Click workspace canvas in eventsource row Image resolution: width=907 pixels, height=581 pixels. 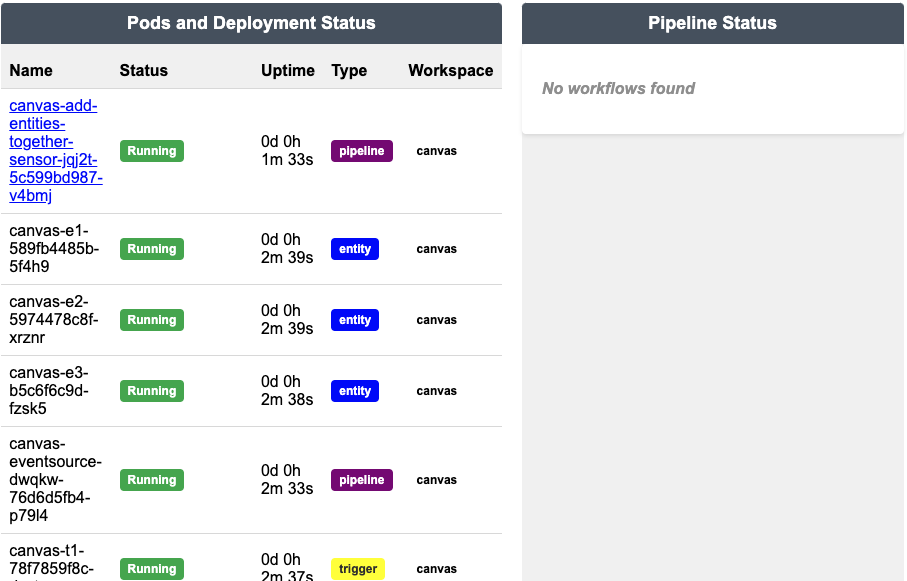(x=437, y=480)
